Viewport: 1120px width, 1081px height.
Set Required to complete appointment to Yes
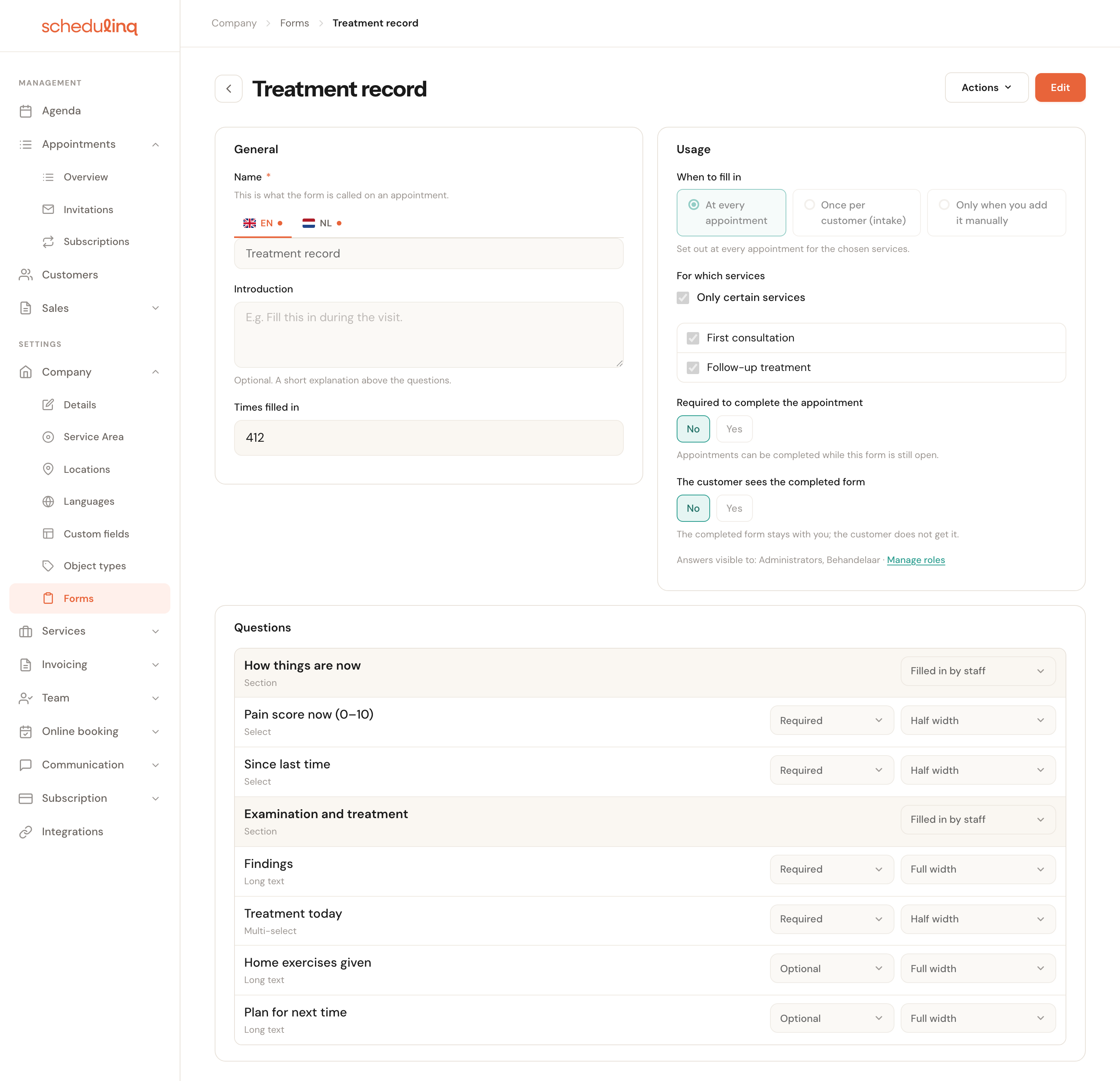[734, 429]
